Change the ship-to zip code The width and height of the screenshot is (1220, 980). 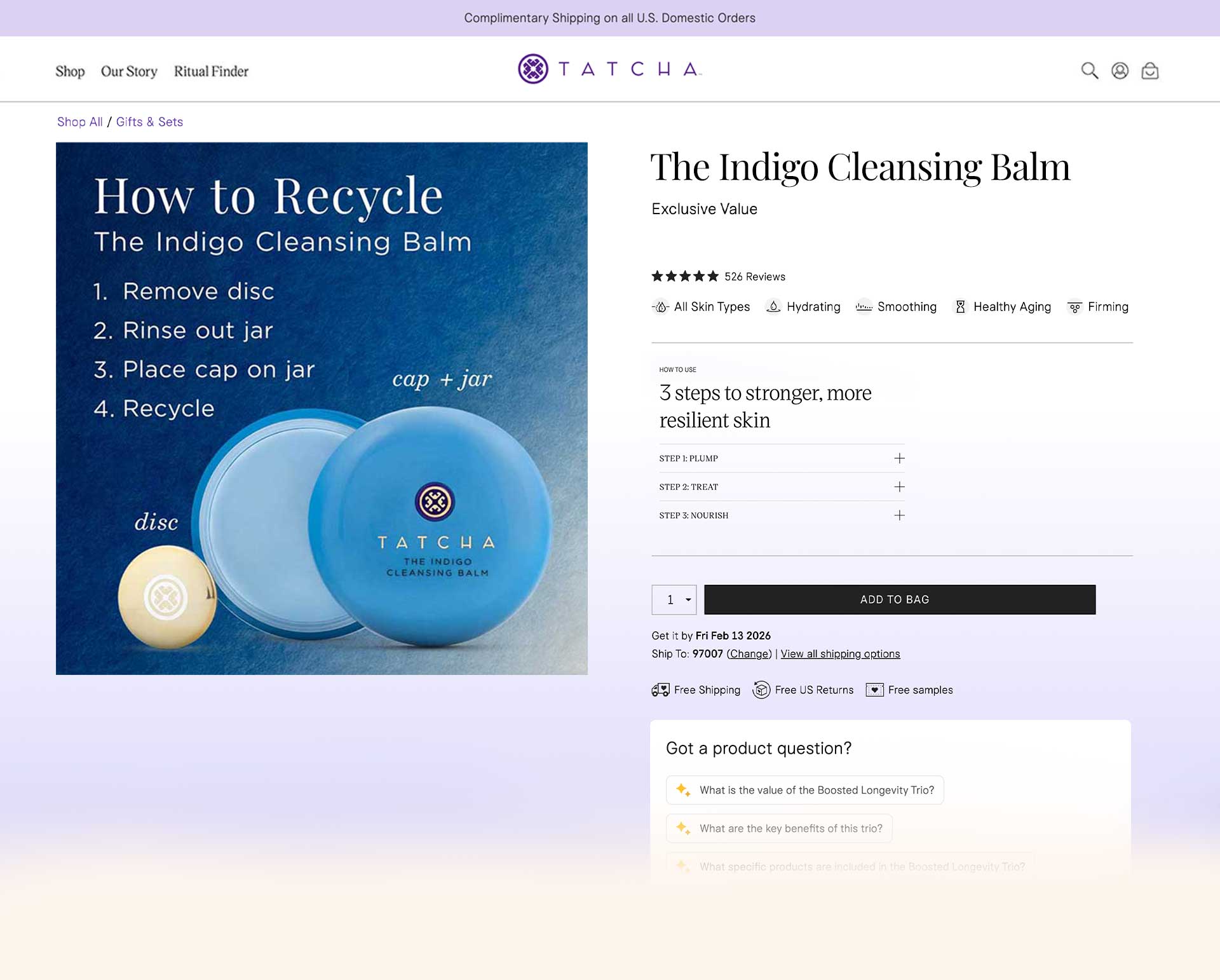click(x=749, y=654)
